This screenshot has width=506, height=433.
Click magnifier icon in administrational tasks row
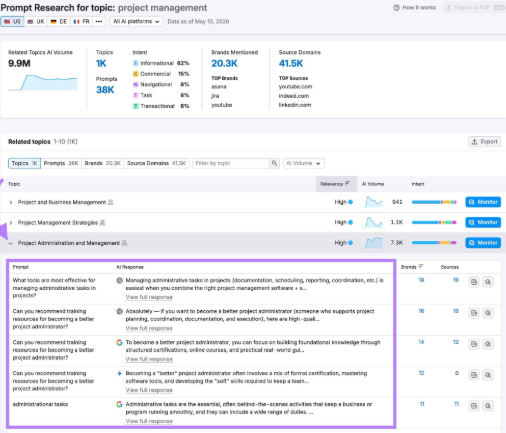[488, 406]
